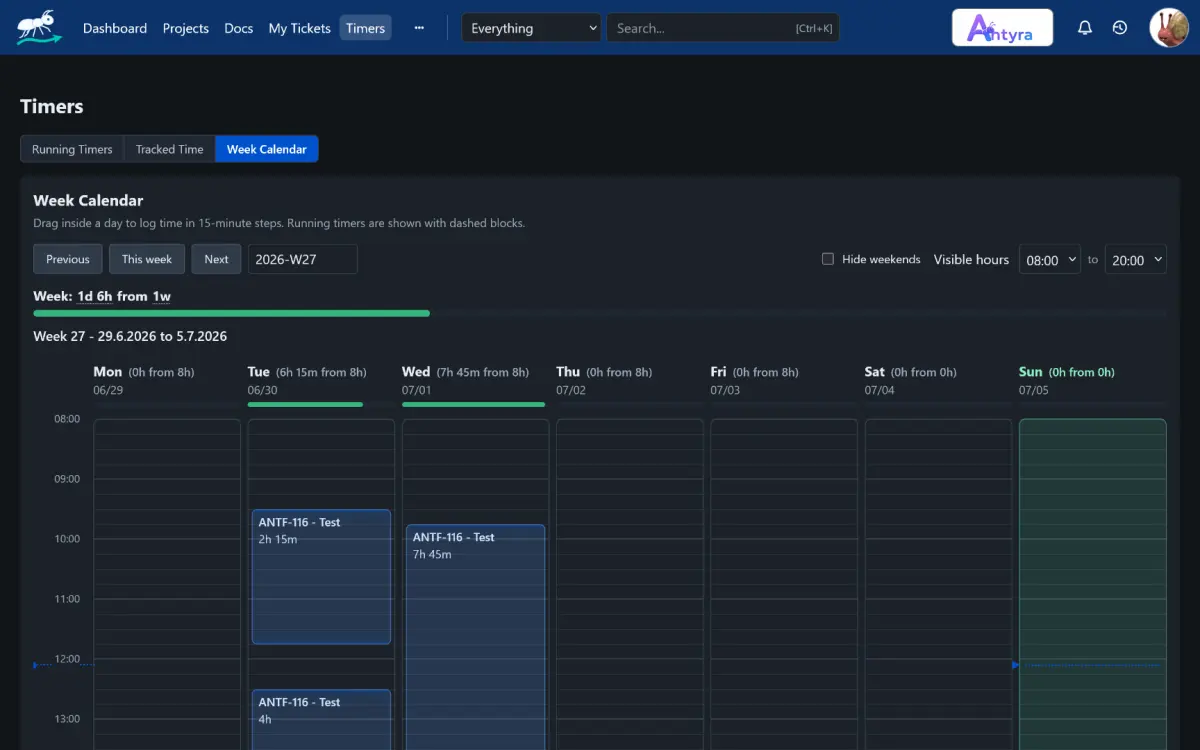1200x750 pixels.
Task: Open the user avatar menu
Action: coord(1168,28)
